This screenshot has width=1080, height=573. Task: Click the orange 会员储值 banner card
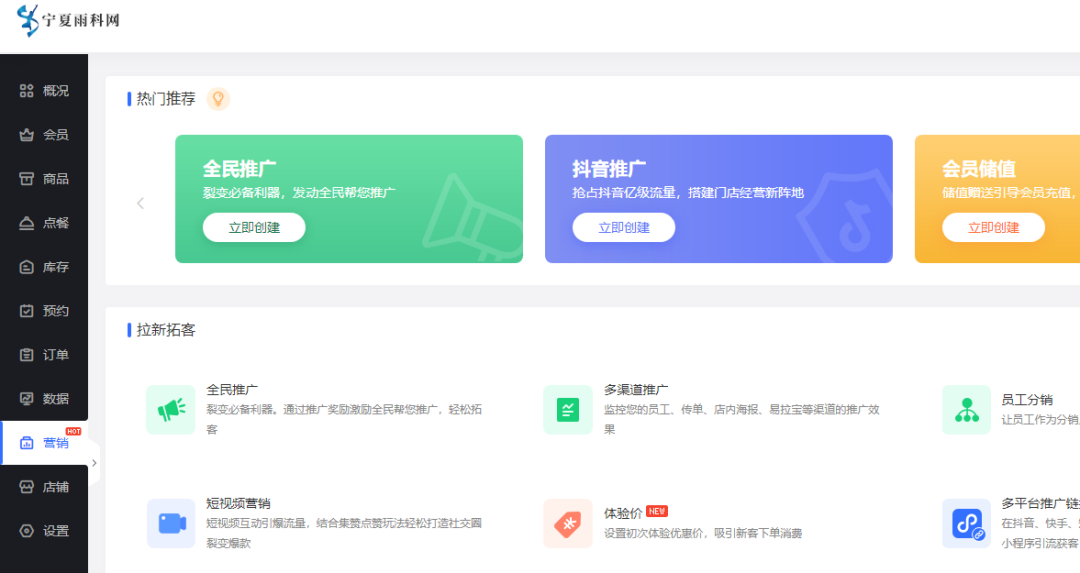(997, 199)
